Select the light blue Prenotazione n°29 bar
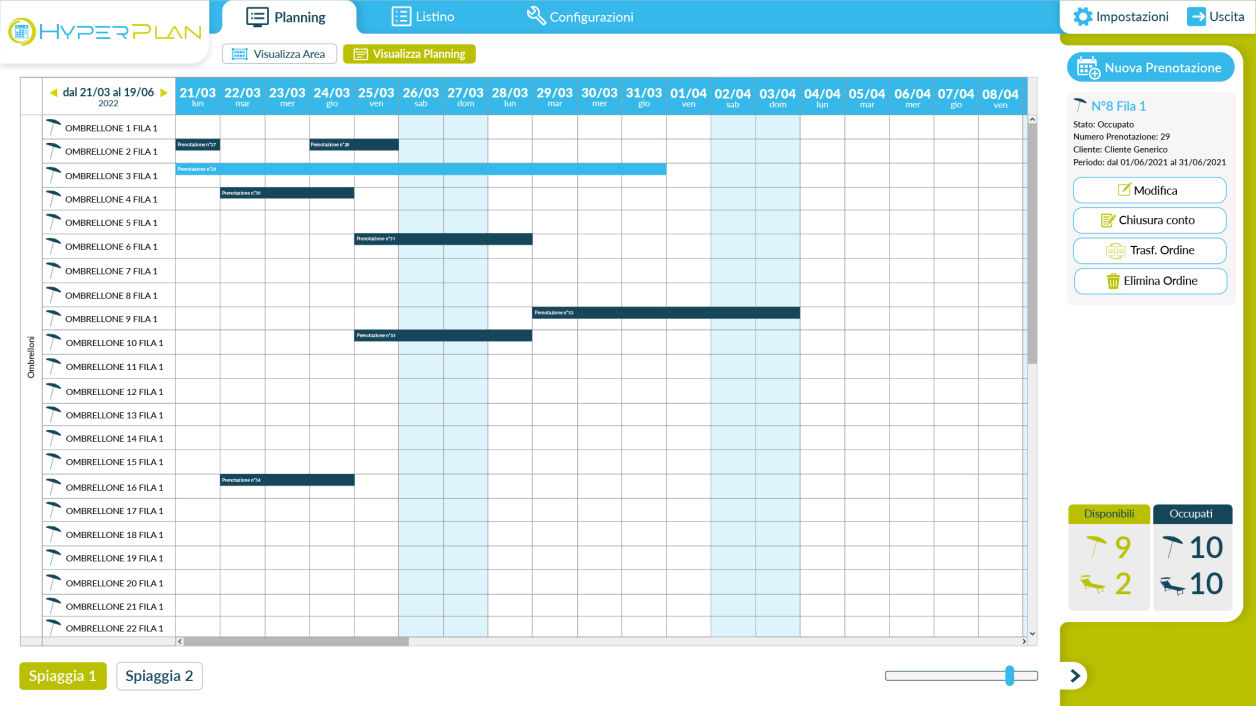1256x706 pixels. 420,169
